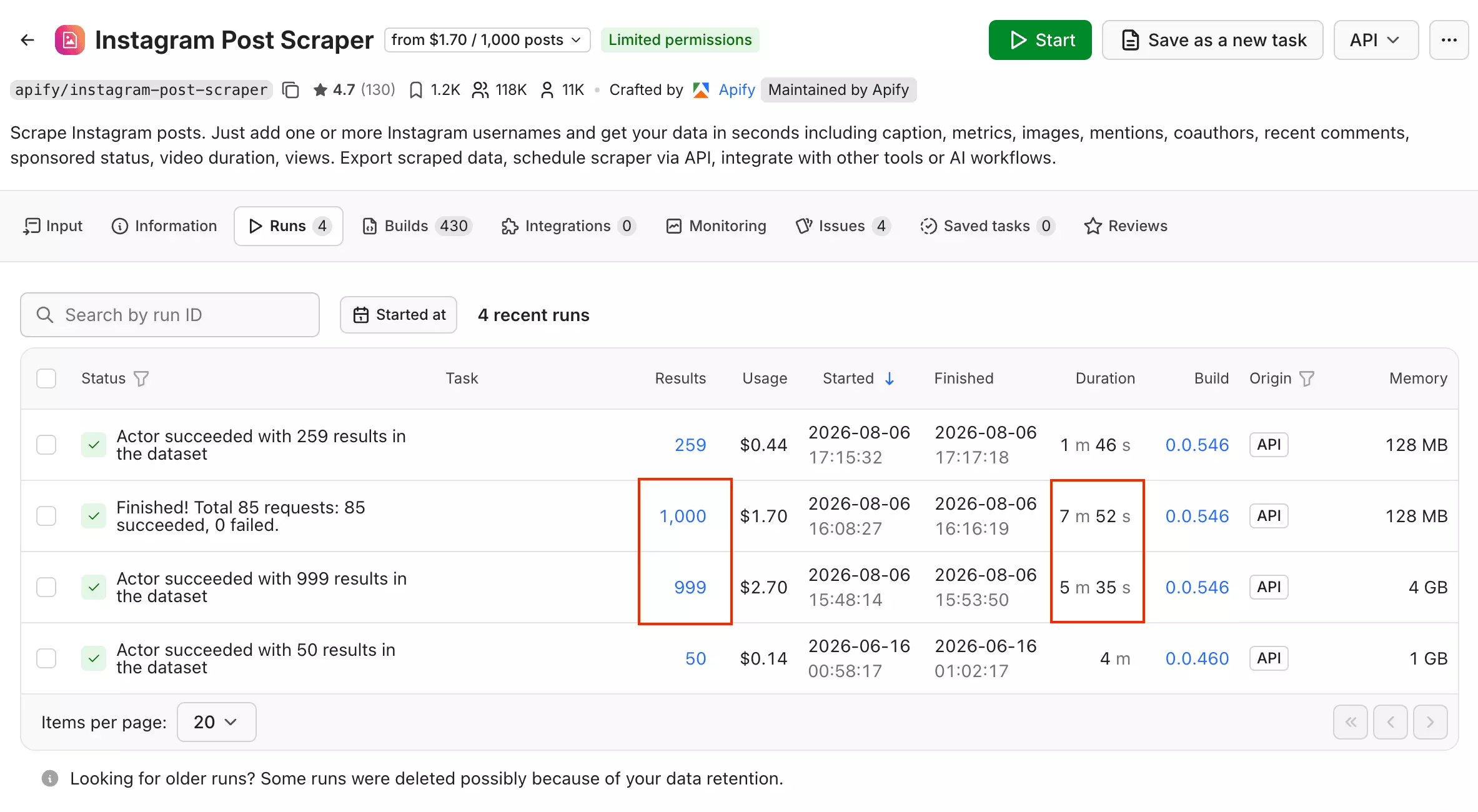This screenshot has height=812, width=1478.
Task: Open build 0.0.460 link
Action: coord(1198,658)
